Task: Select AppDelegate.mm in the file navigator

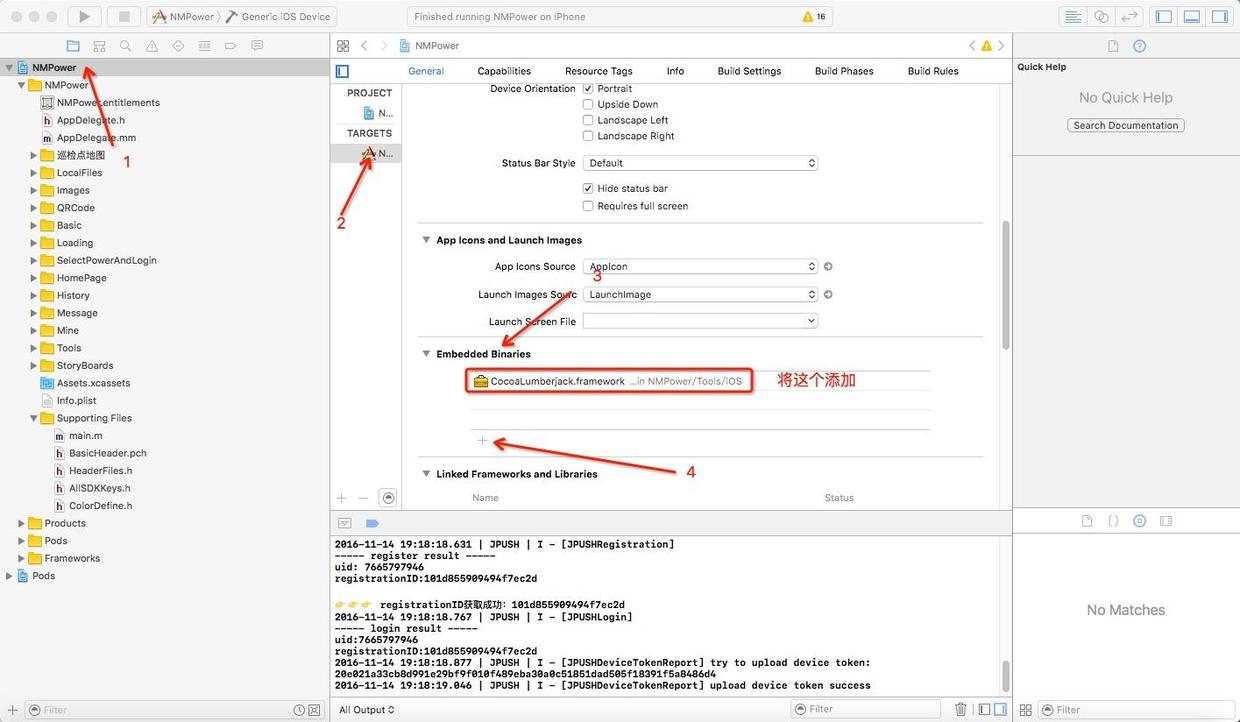Action: tap(96, 138)
